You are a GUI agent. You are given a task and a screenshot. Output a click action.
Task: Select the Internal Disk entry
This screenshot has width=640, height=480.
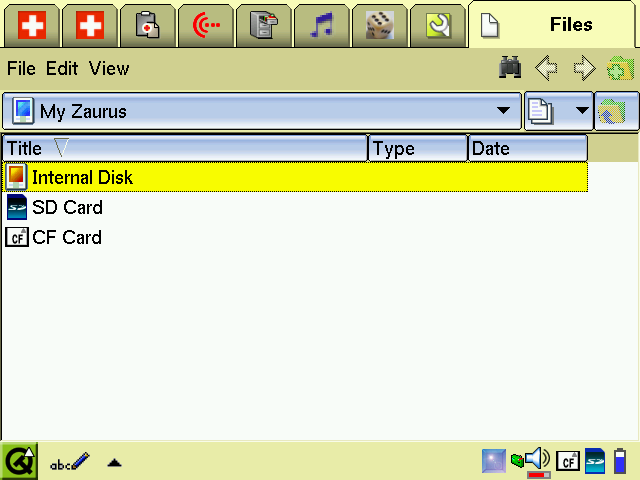[295, 177]
